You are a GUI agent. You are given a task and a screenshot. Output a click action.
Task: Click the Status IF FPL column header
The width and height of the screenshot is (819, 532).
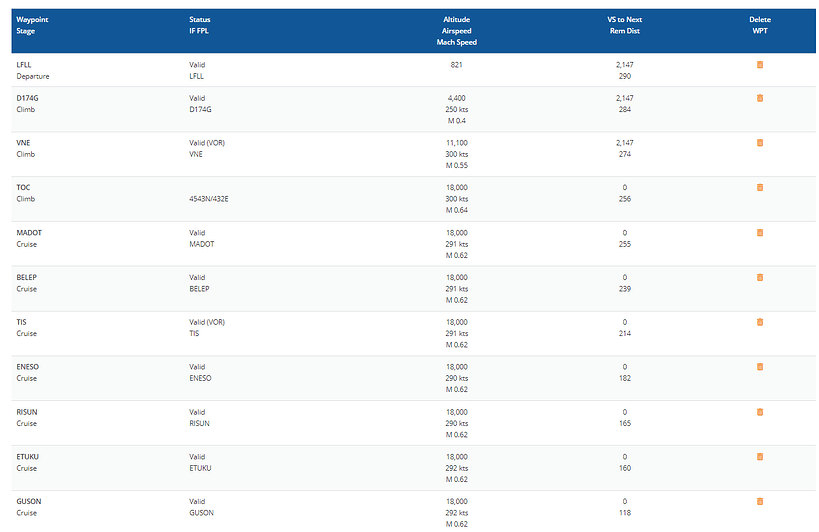(x=200, y=25)
